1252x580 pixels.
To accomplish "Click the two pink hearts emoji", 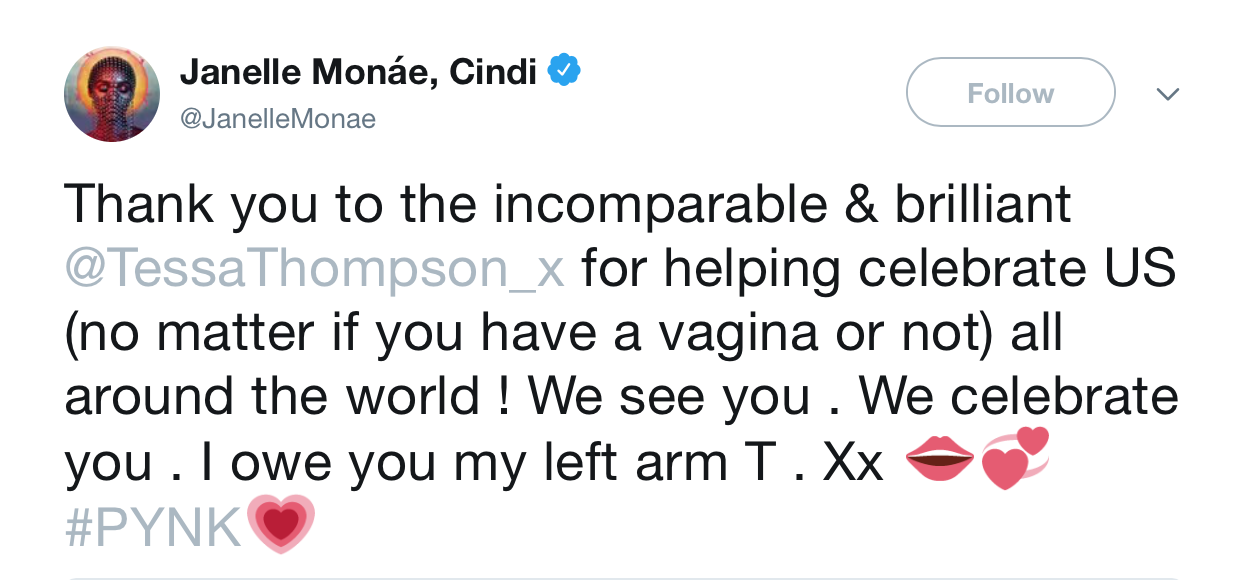I will tap(1014, 460).
